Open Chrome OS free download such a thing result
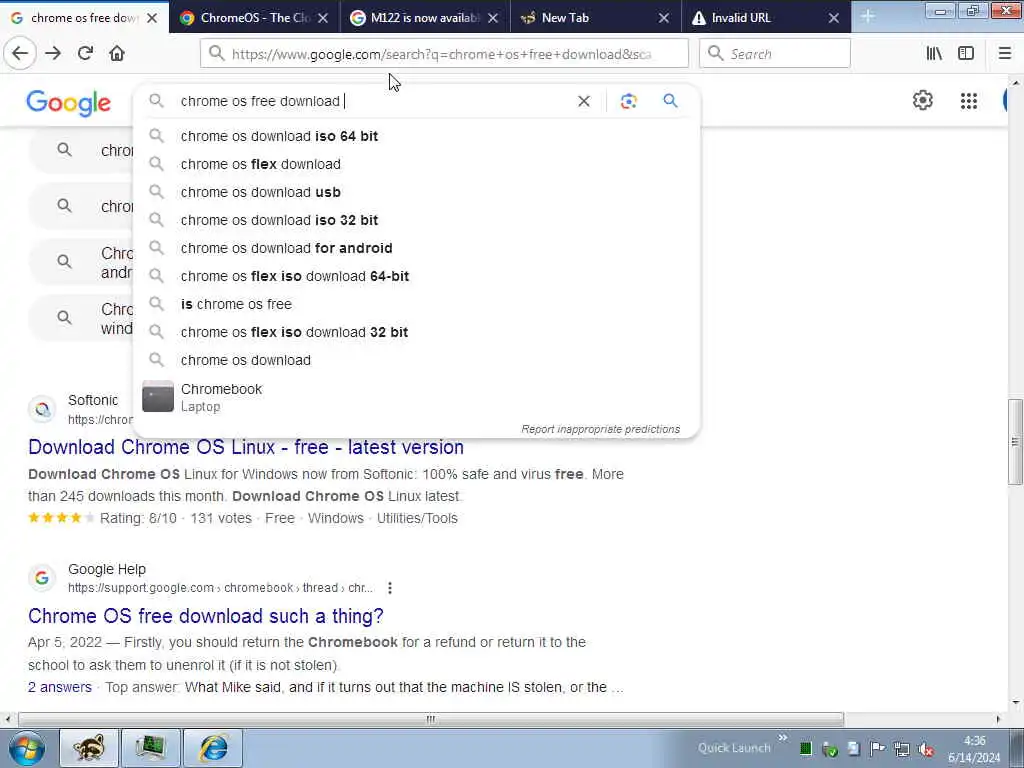The width and height of the screenshot is (1024, 768). coord(206,616)
